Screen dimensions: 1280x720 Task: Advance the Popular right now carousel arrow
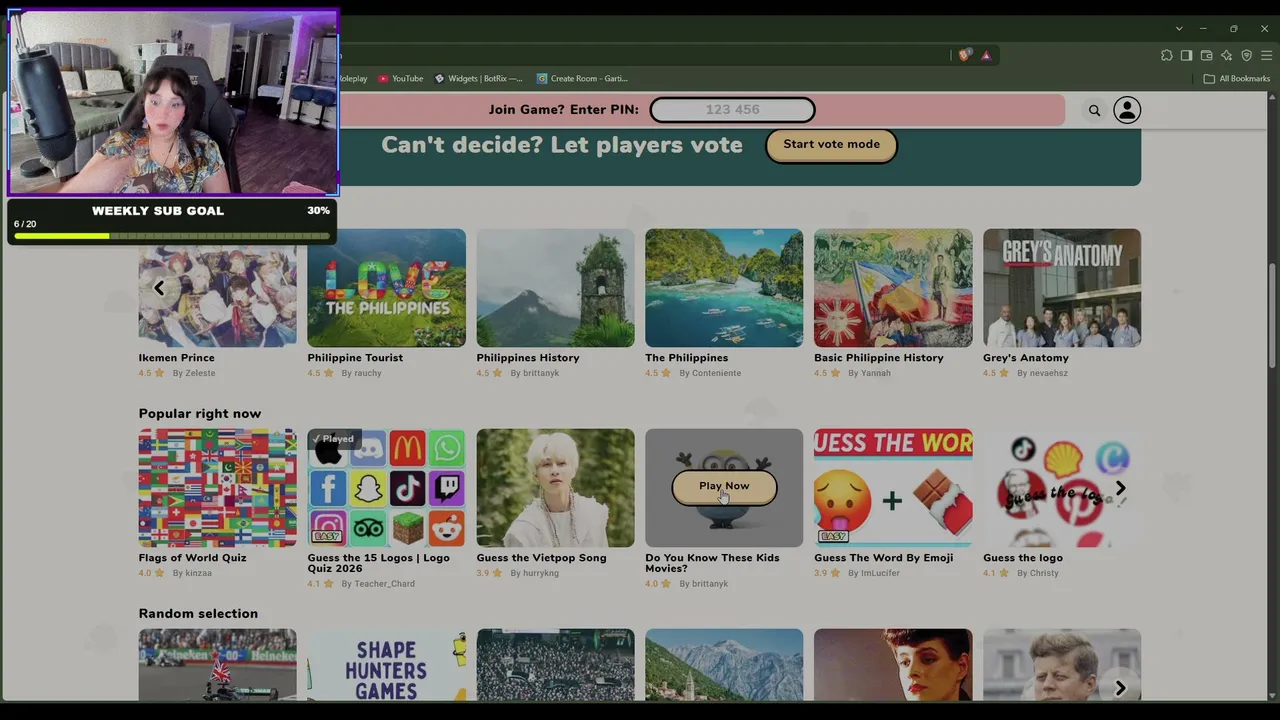pos(1120,488)
